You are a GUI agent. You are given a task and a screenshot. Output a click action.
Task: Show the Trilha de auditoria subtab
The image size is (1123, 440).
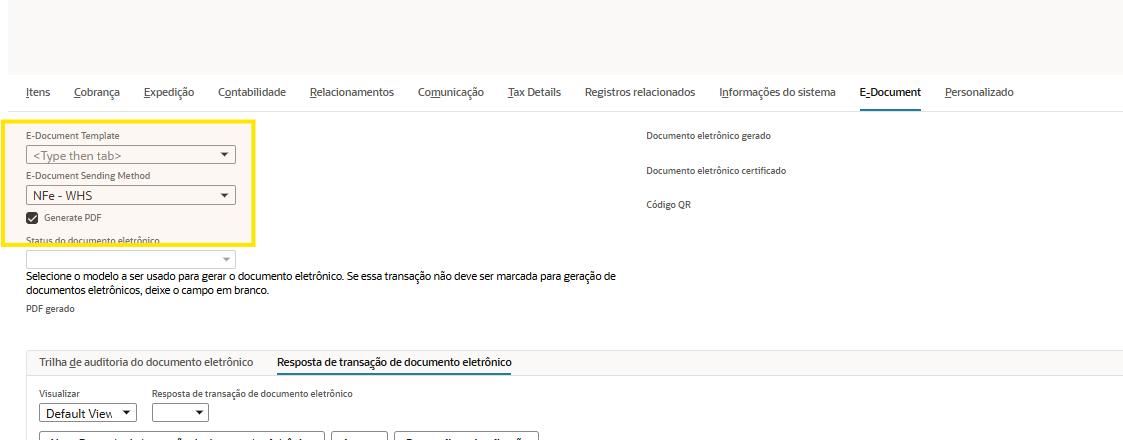pyautogui.click(x=146, y=362)
